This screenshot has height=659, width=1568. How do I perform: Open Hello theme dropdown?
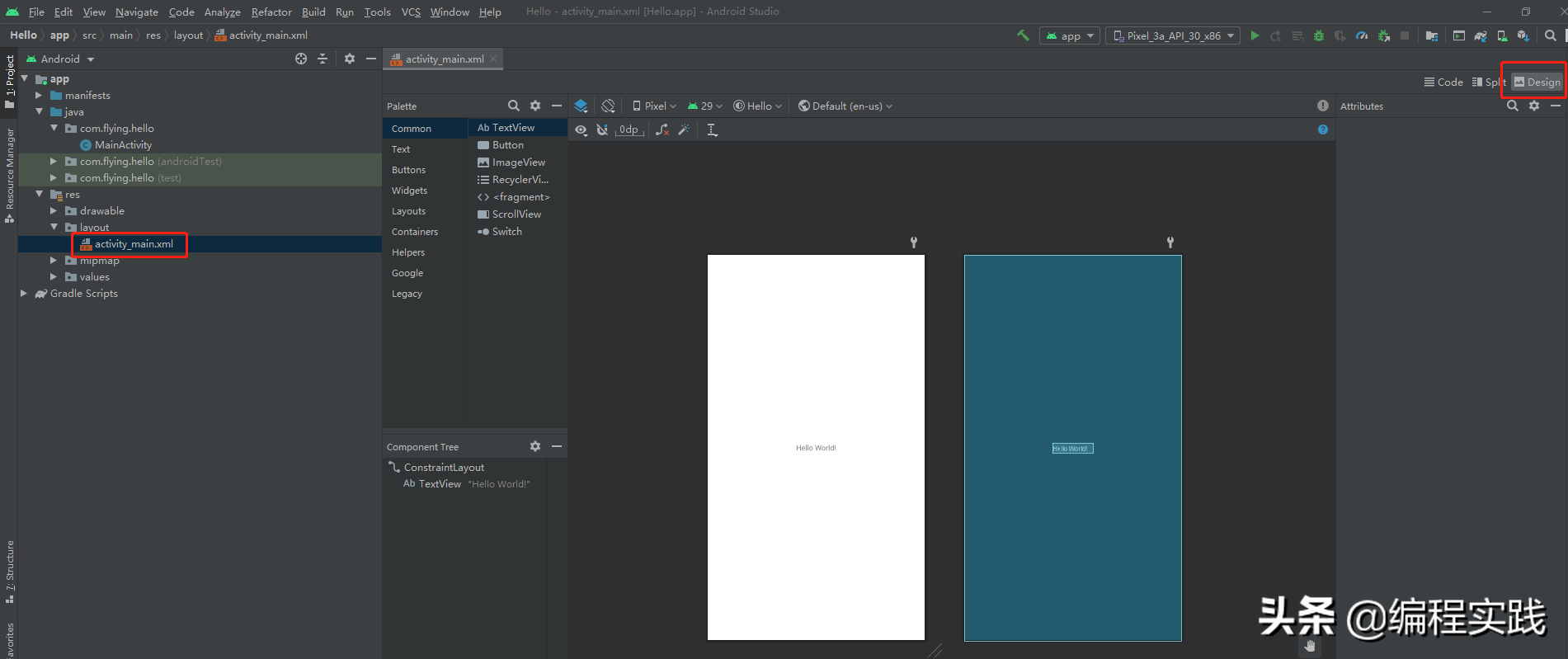pyautogui.click(x=758, y=106)
